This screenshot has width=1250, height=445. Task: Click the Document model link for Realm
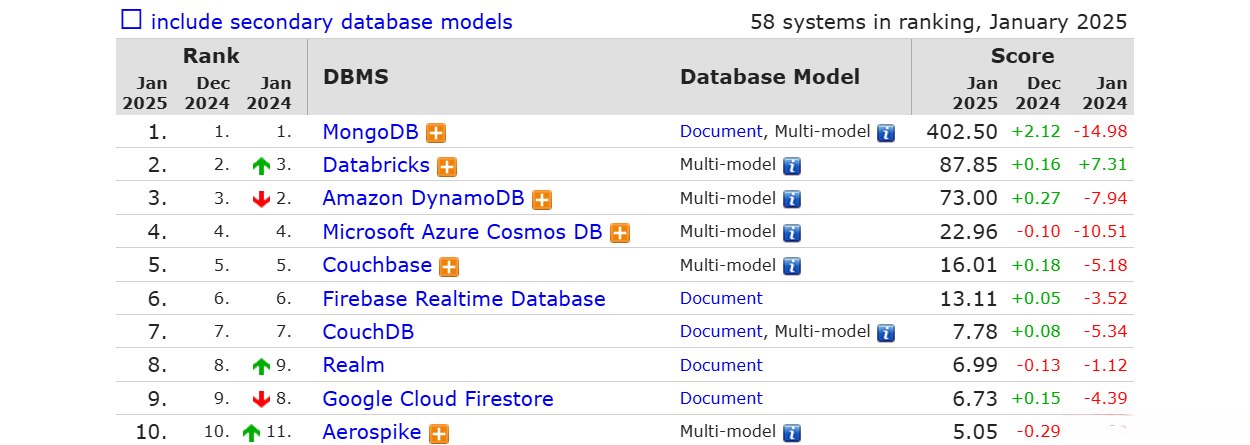[721, 365]
